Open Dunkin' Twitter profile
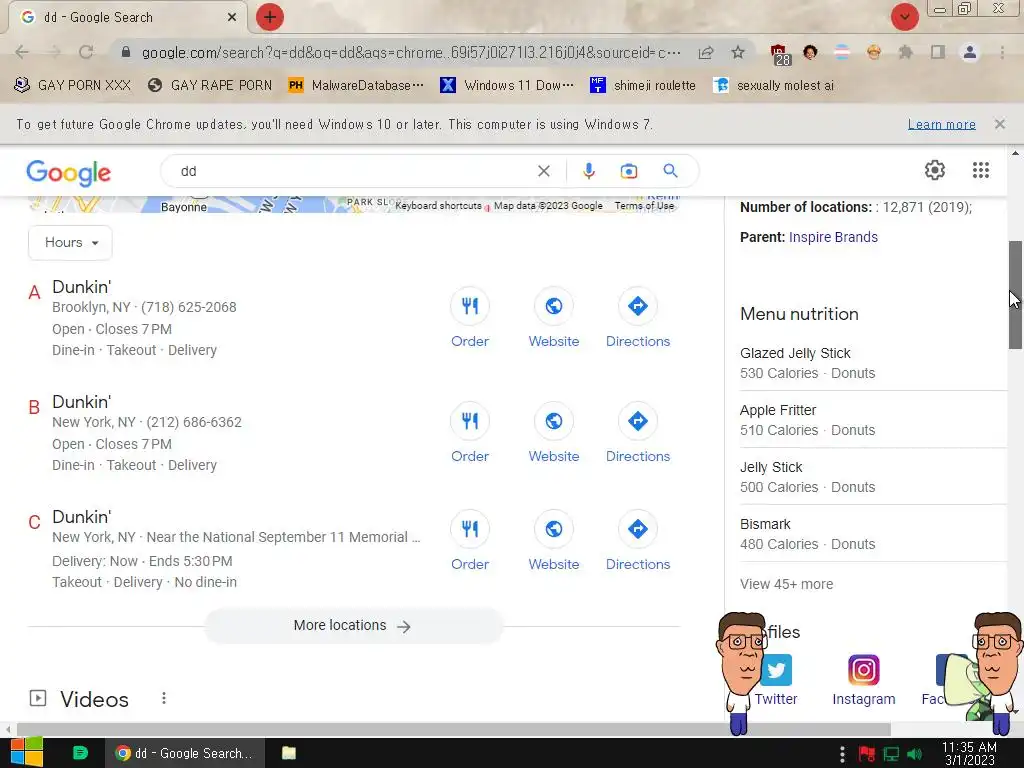This screenshot has height=768, width=1024. pos(776,680)
